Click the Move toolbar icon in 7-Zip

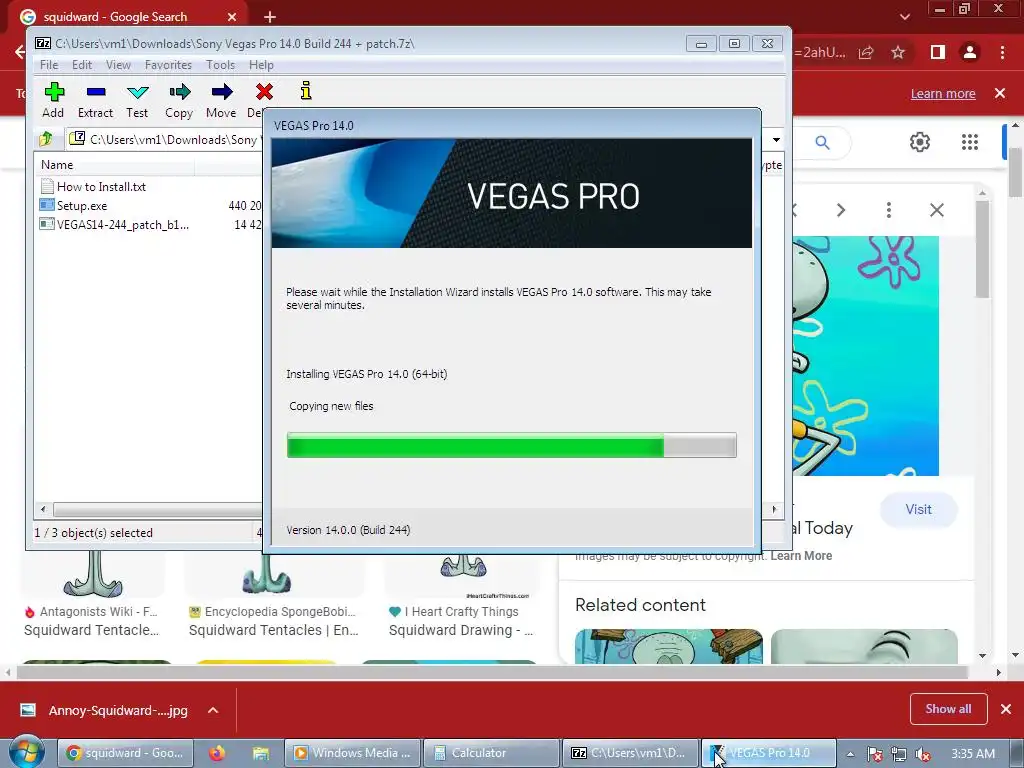pyautogui.click(x=221, y=100)
